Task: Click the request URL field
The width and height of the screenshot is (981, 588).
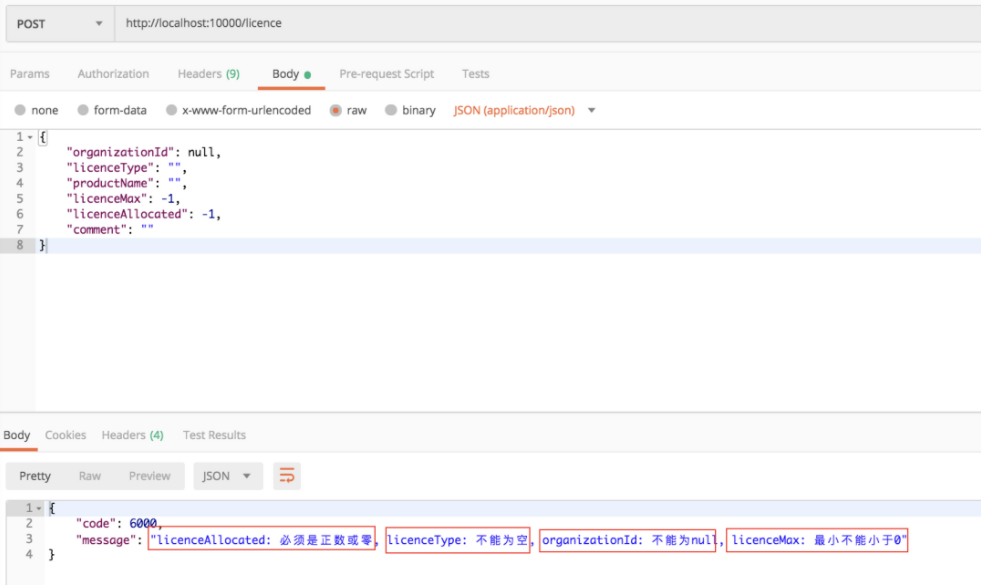Action: click(300, 22)
